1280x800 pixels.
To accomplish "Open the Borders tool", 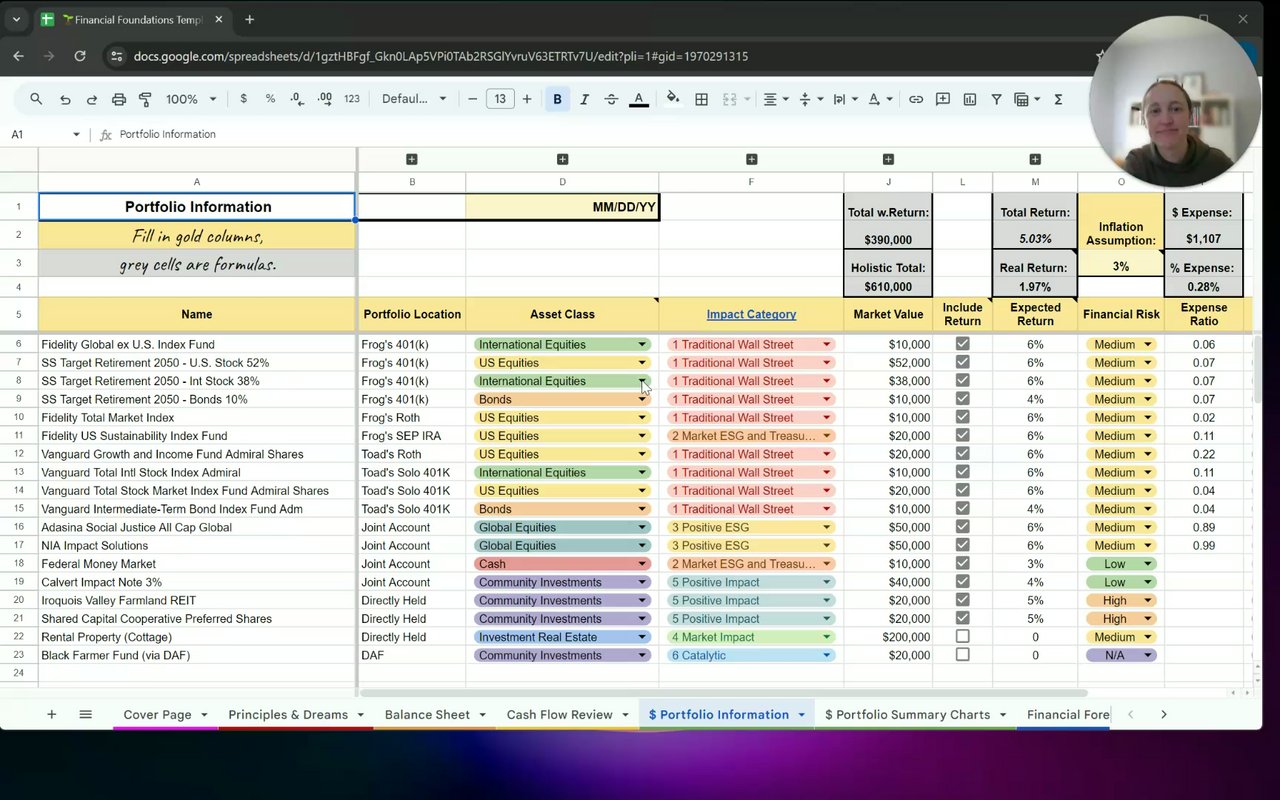I will coord(702,99).
